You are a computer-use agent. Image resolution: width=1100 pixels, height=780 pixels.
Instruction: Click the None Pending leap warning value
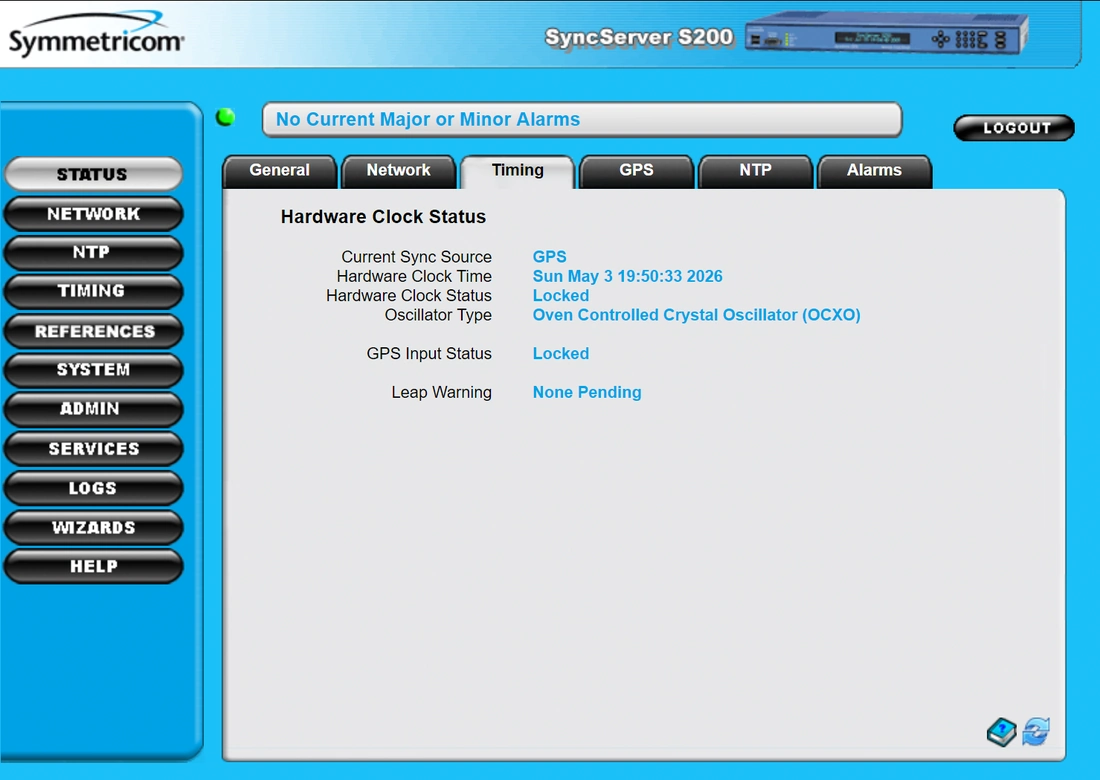586,392
